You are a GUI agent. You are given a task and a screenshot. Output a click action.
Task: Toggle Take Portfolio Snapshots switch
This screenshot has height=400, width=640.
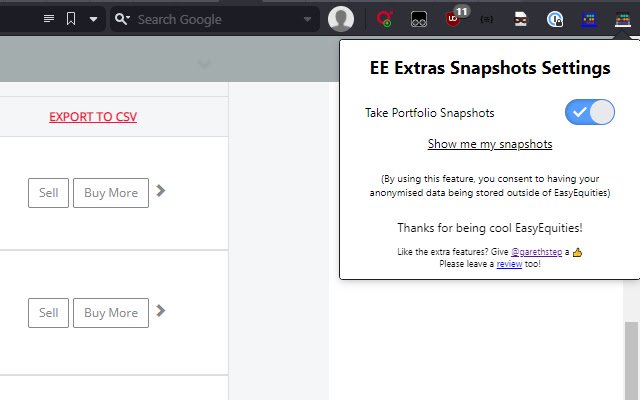pyautogui.click(x=590, y=112)
